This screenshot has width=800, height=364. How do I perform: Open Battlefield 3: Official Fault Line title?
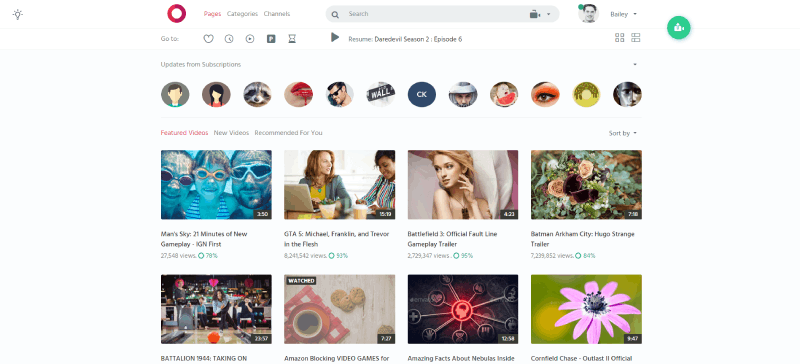tap(453, 239)
